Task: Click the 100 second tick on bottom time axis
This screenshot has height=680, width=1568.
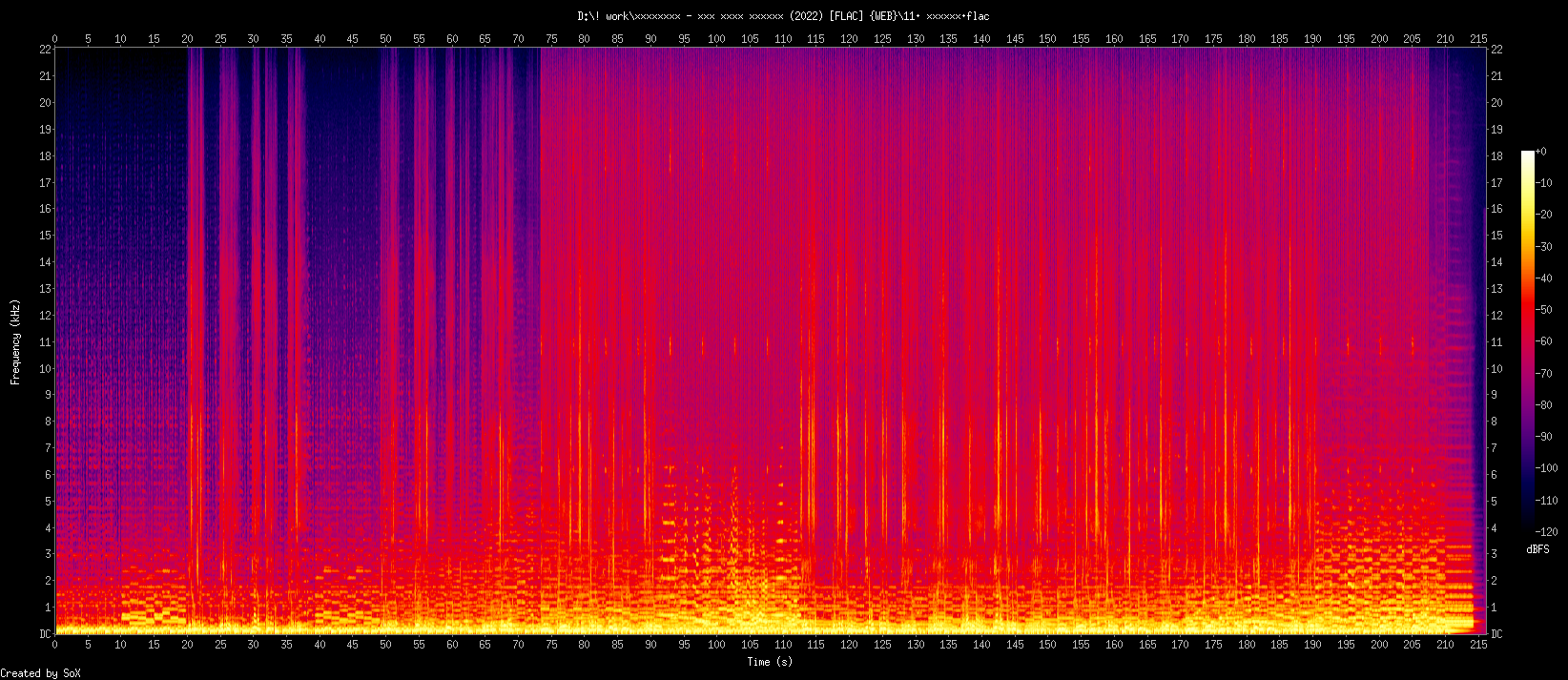Action: [716, 645]
